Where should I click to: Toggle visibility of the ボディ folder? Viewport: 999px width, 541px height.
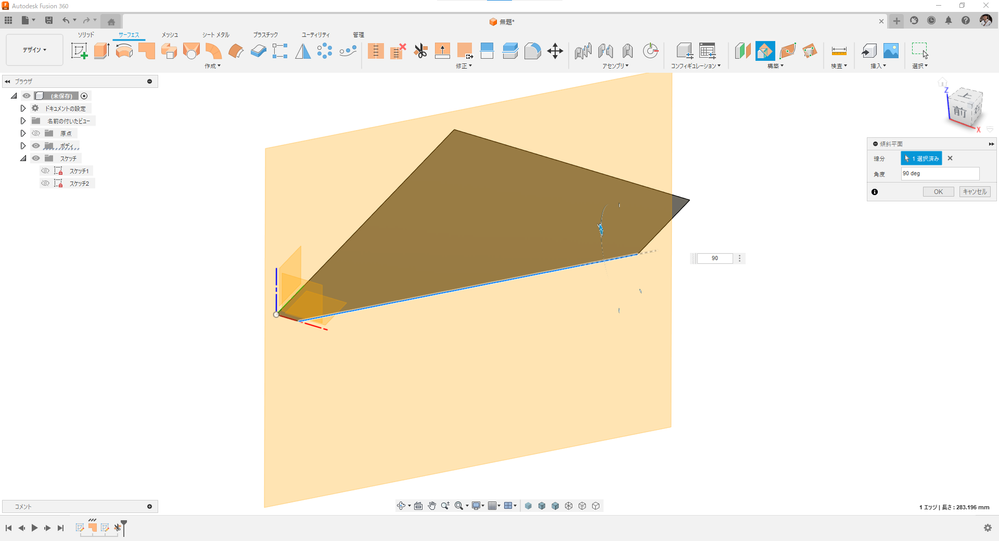[x=36, y=146]
